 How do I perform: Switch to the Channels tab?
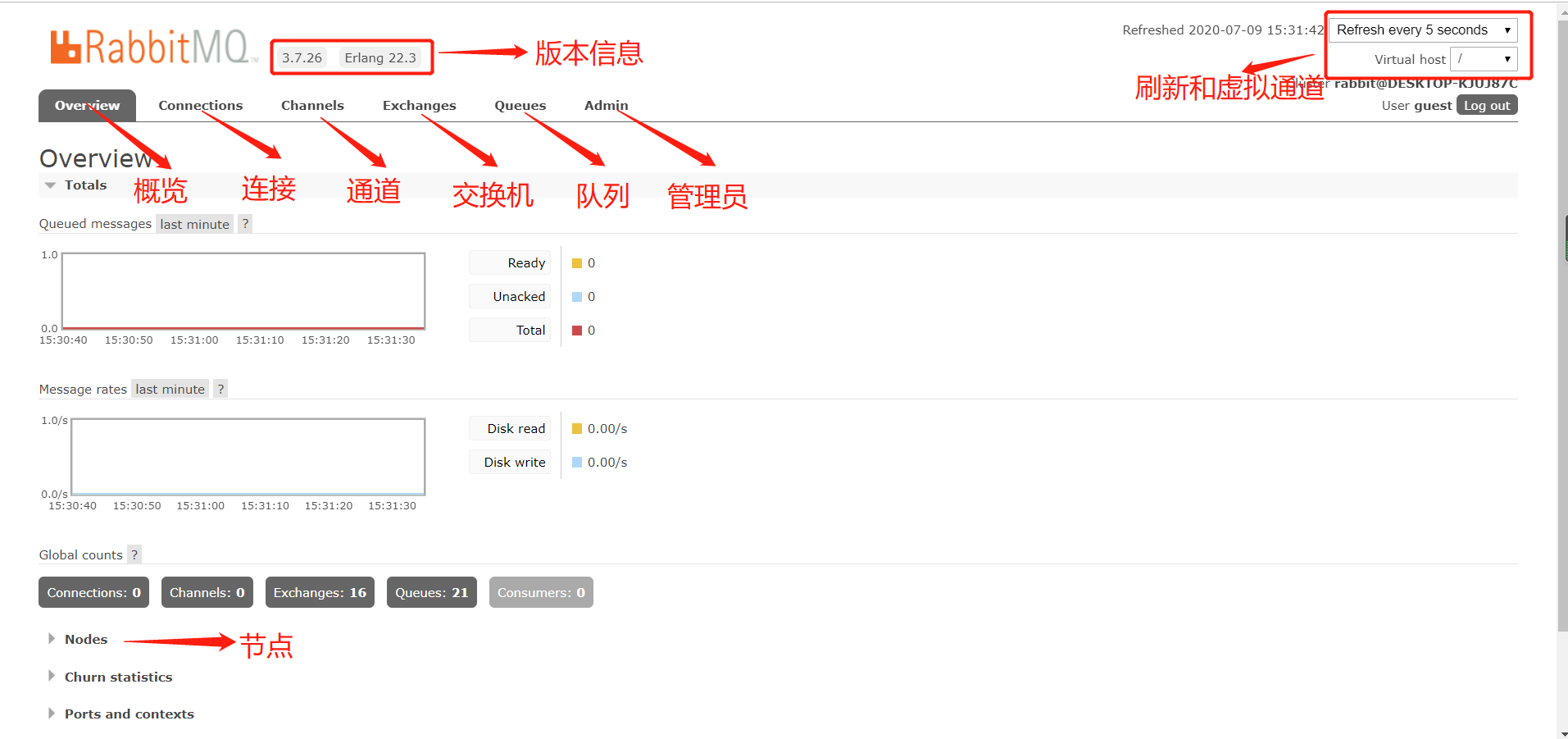(x=312, y=106)
